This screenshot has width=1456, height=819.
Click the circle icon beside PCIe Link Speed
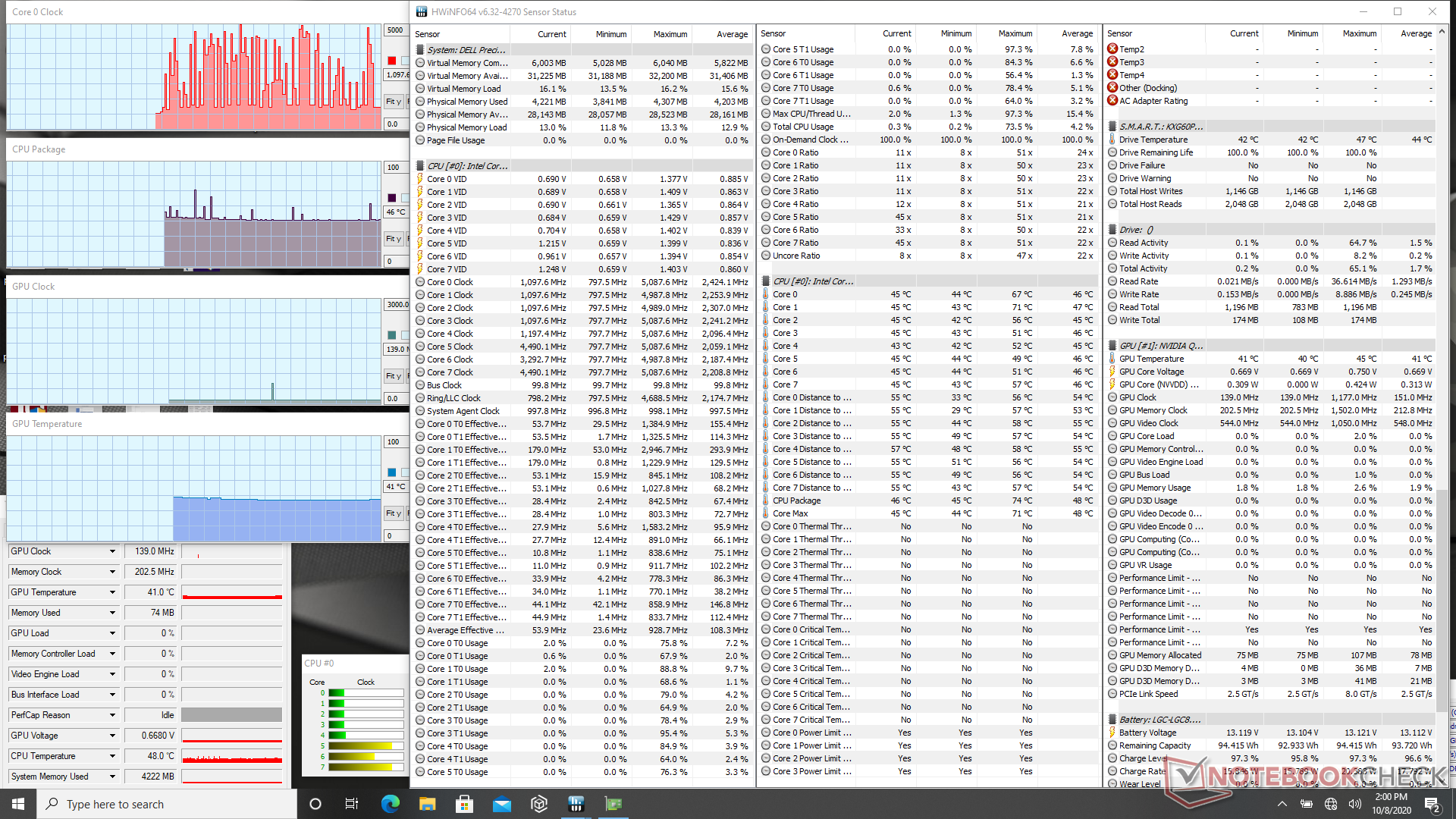1112,694
